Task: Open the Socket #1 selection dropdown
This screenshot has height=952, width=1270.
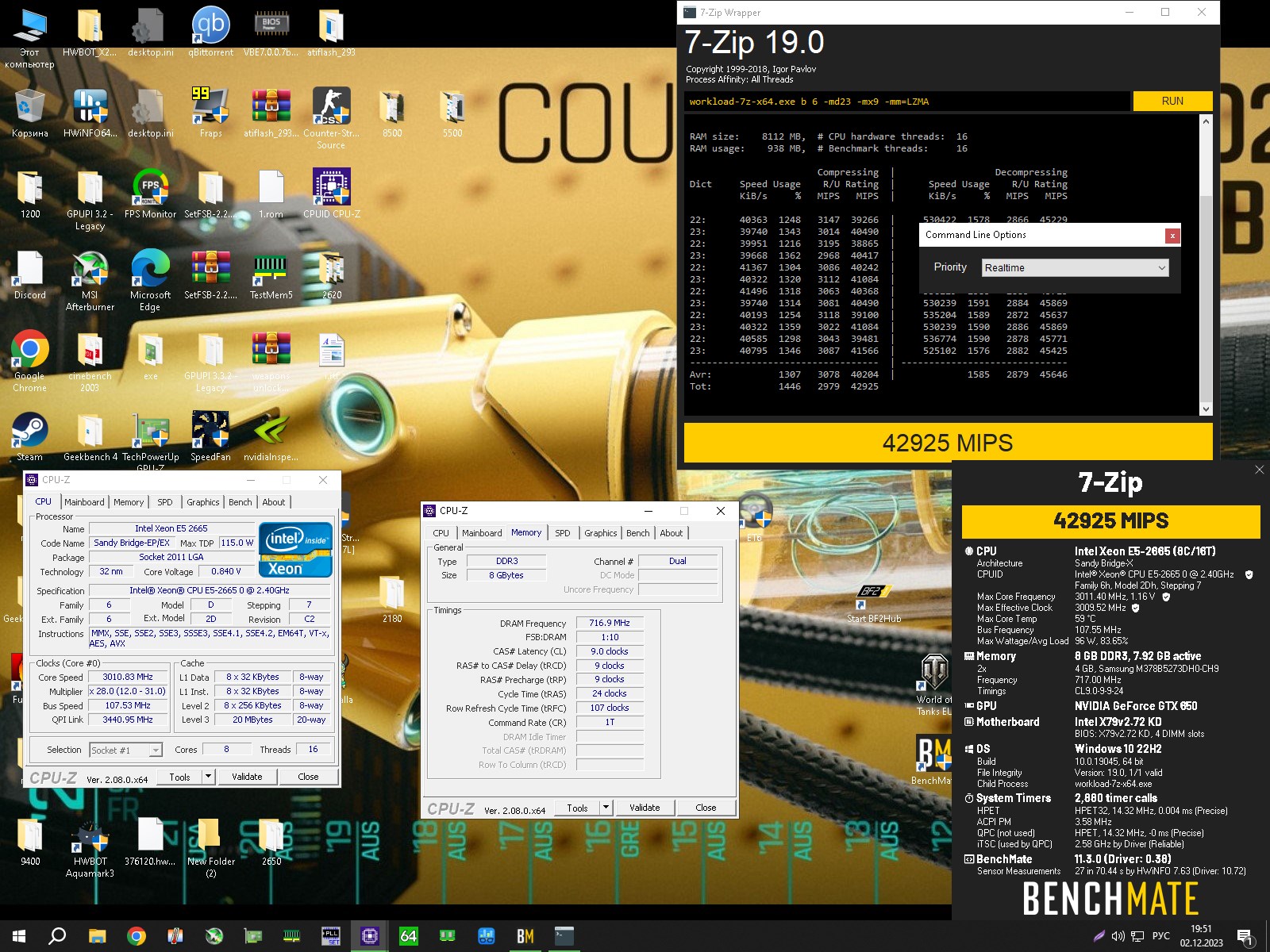Action: (x=125, y=750)
